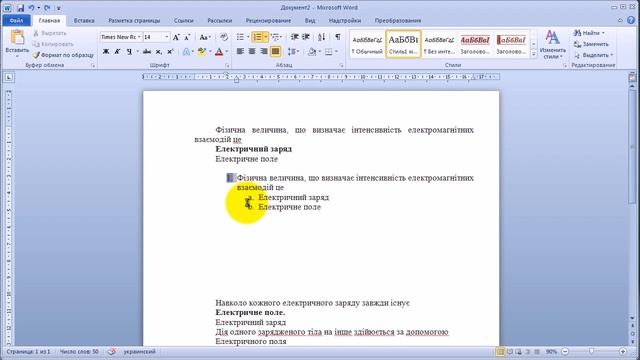Click the Change Styles (Изменить стили) icon
This screenshot has width=640, height=360.
(x=552, y=38)
